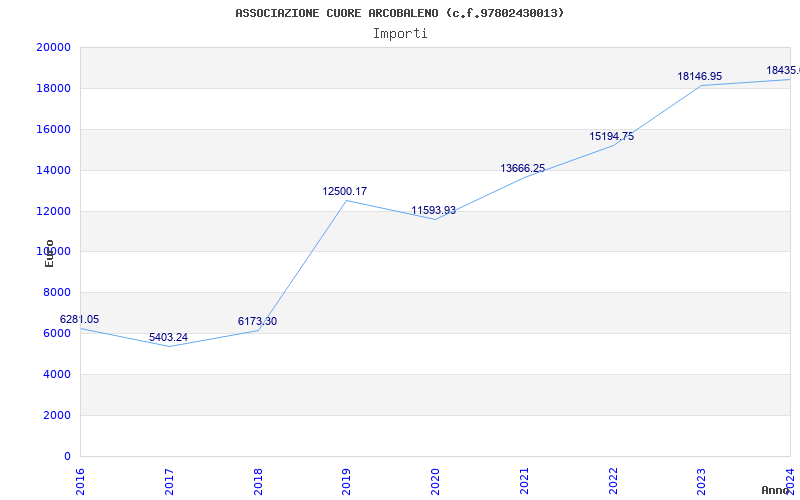Click the 2023 x-axis label
Viewport: 800px width, 500px height.
pyautogui.click(x=702, y=481)
